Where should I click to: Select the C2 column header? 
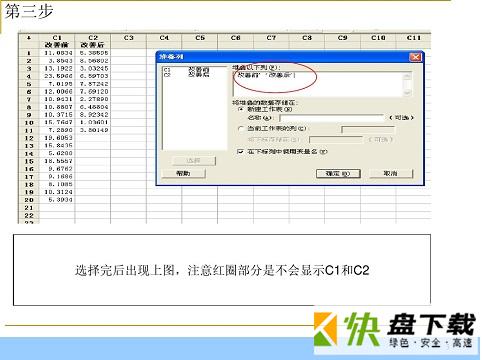pos(93,38)
